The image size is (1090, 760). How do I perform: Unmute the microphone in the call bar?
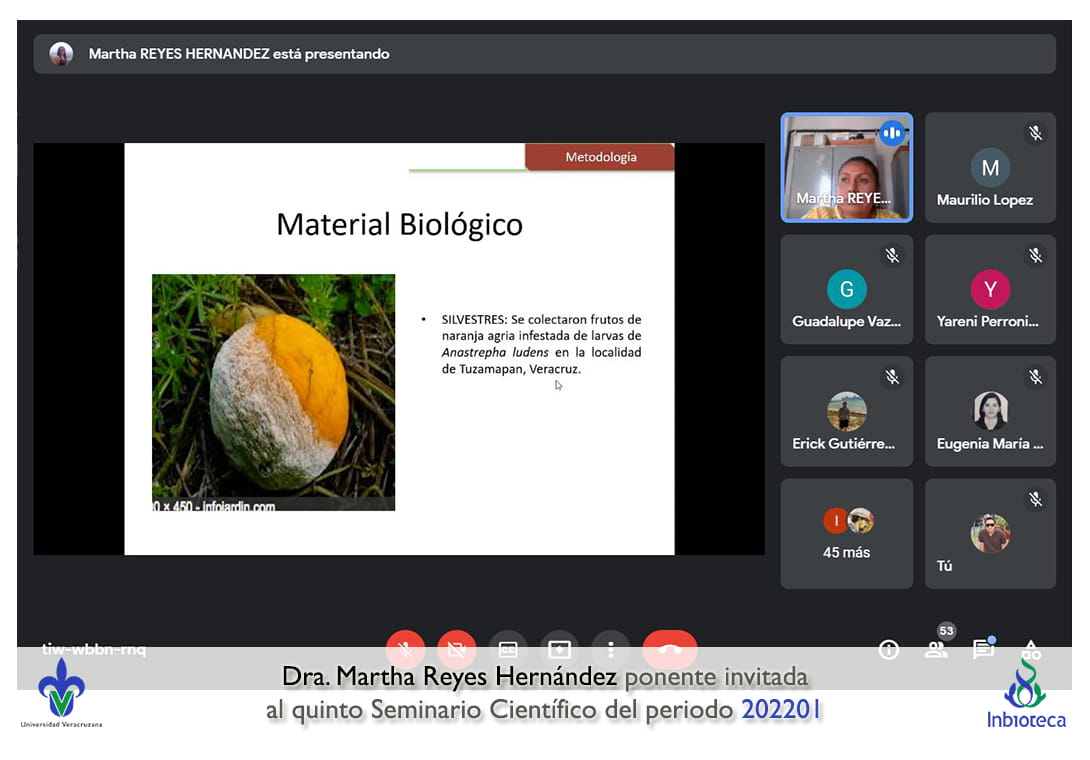pos(405,649)
